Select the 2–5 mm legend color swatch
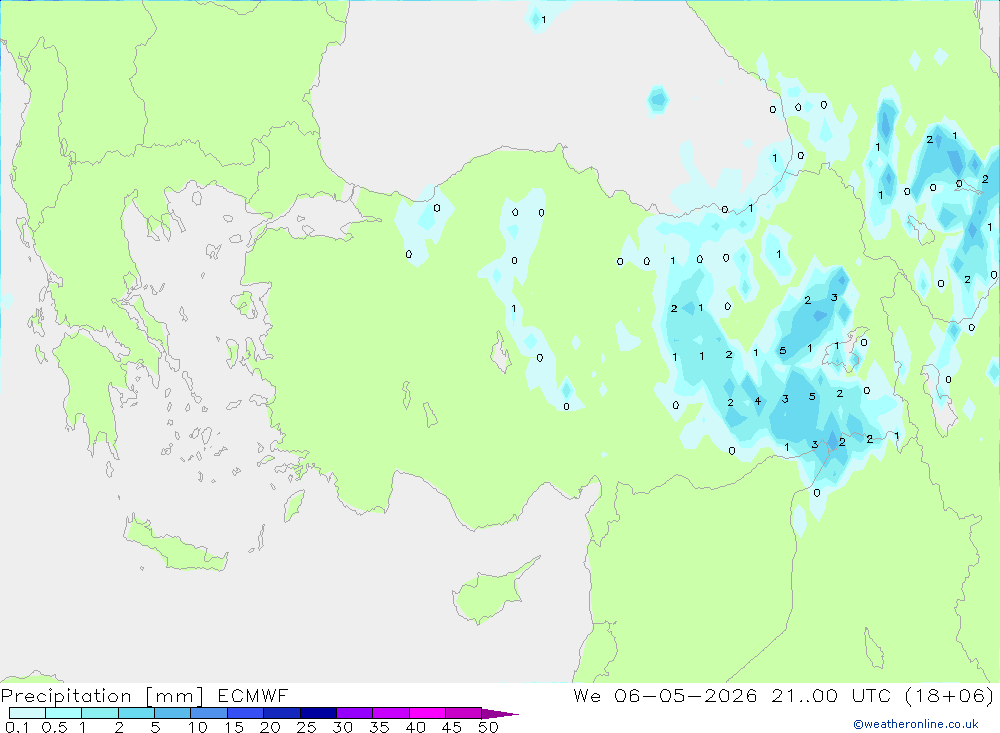This screenshot has width=1000, height=733. tap(136, 713)
